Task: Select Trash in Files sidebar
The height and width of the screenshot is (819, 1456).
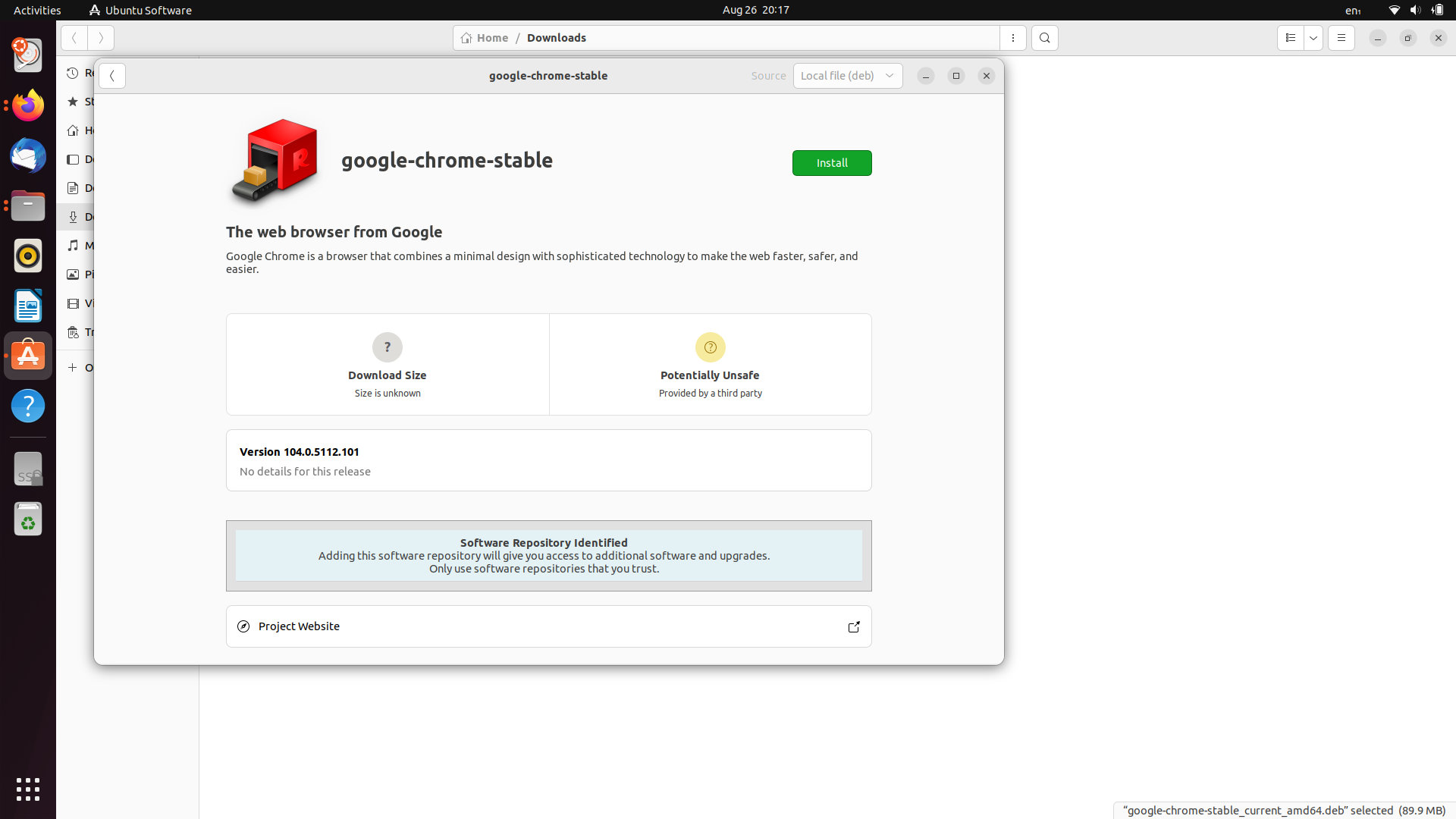Action: point(76,332)
